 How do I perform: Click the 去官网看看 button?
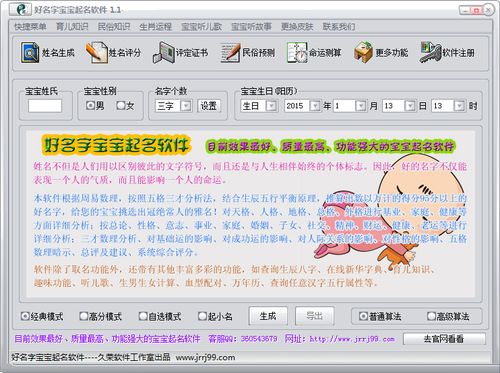point(444,339)
